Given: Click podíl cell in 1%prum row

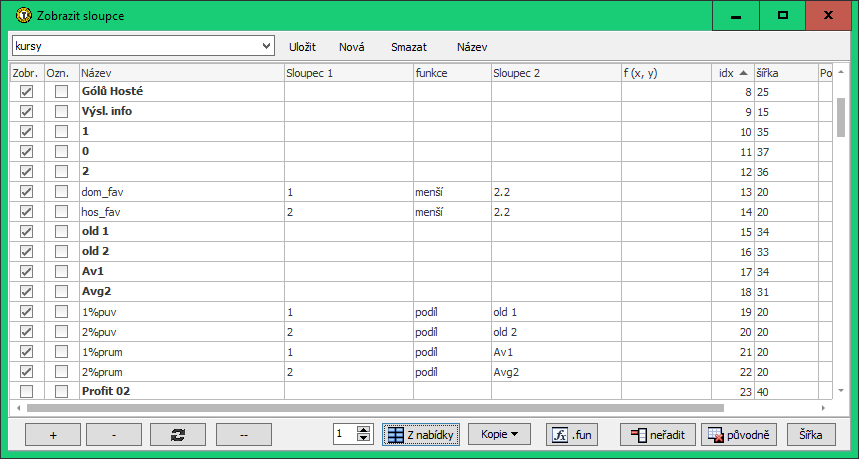Looking at the screenshot, I should click(426, 352).
